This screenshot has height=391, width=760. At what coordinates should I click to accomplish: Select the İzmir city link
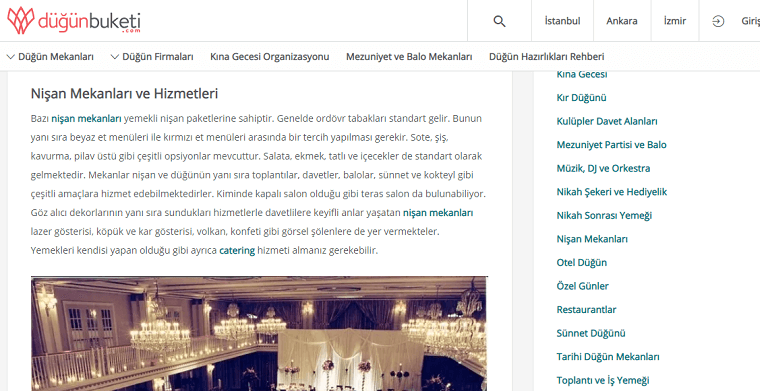(x=675, y=21)
